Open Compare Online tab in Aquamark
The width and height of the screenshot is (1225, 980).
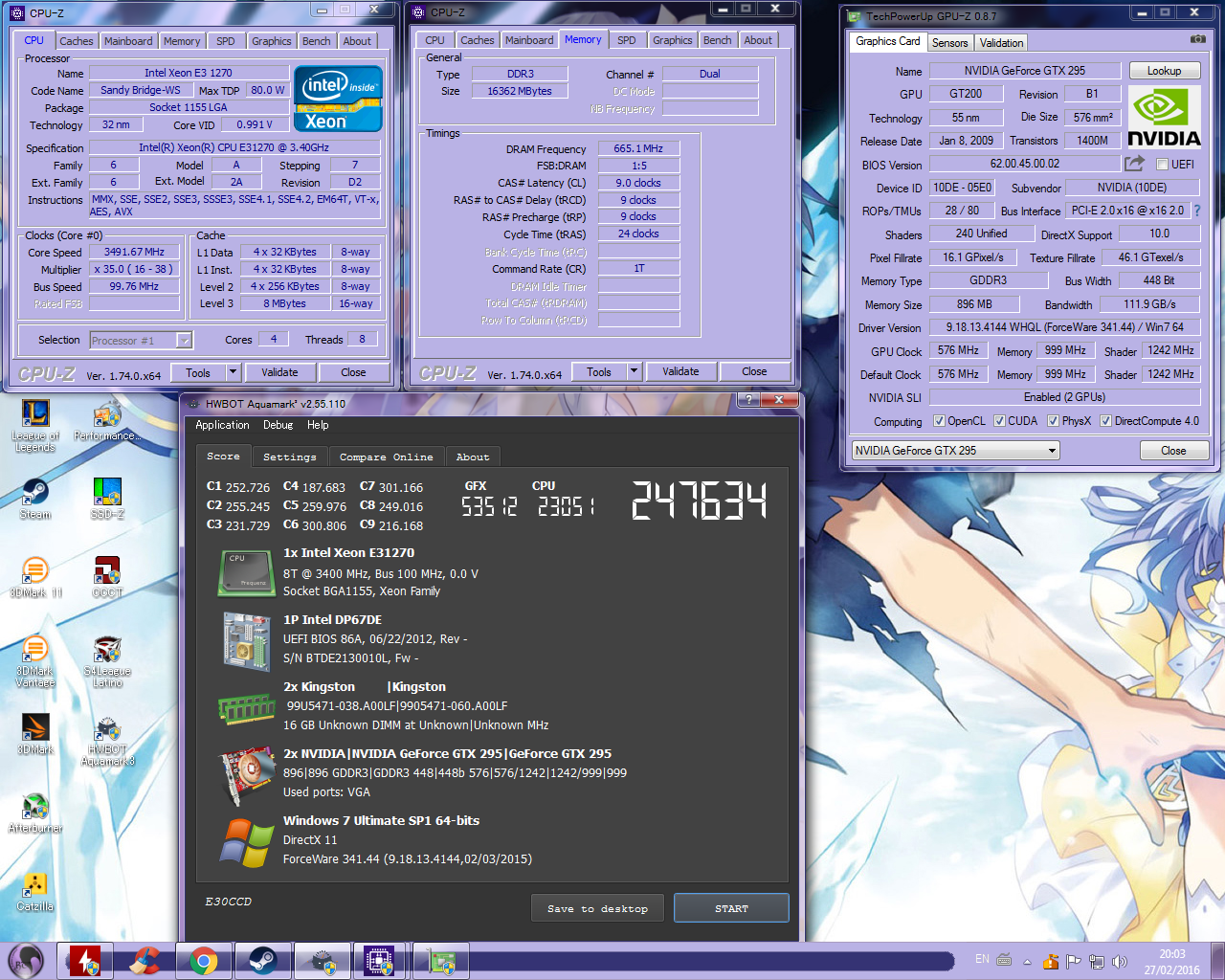(x=386, y=457)
